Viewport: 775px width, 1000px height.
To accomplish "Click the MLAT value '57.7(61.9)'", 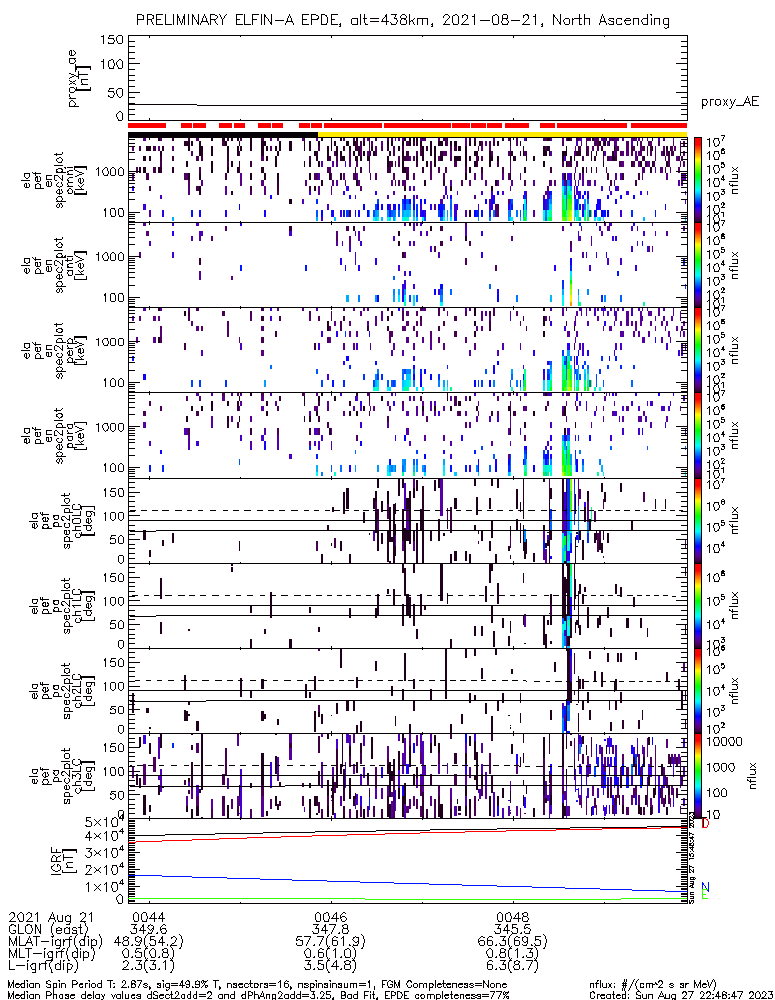I will pos(330,941).
